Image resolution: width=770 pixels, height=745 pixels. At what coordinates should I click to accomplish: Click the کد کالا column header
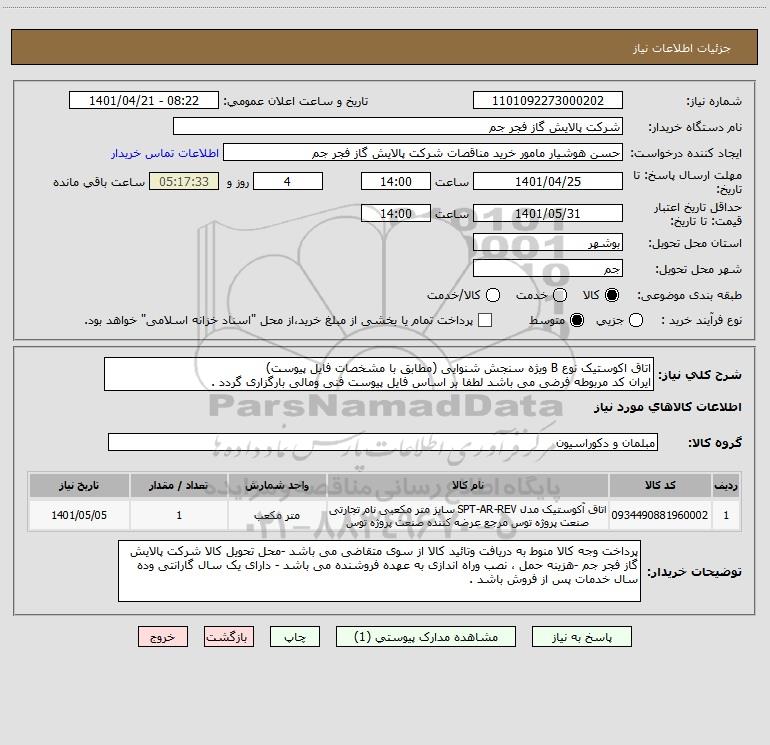click(x=660, y=485)
